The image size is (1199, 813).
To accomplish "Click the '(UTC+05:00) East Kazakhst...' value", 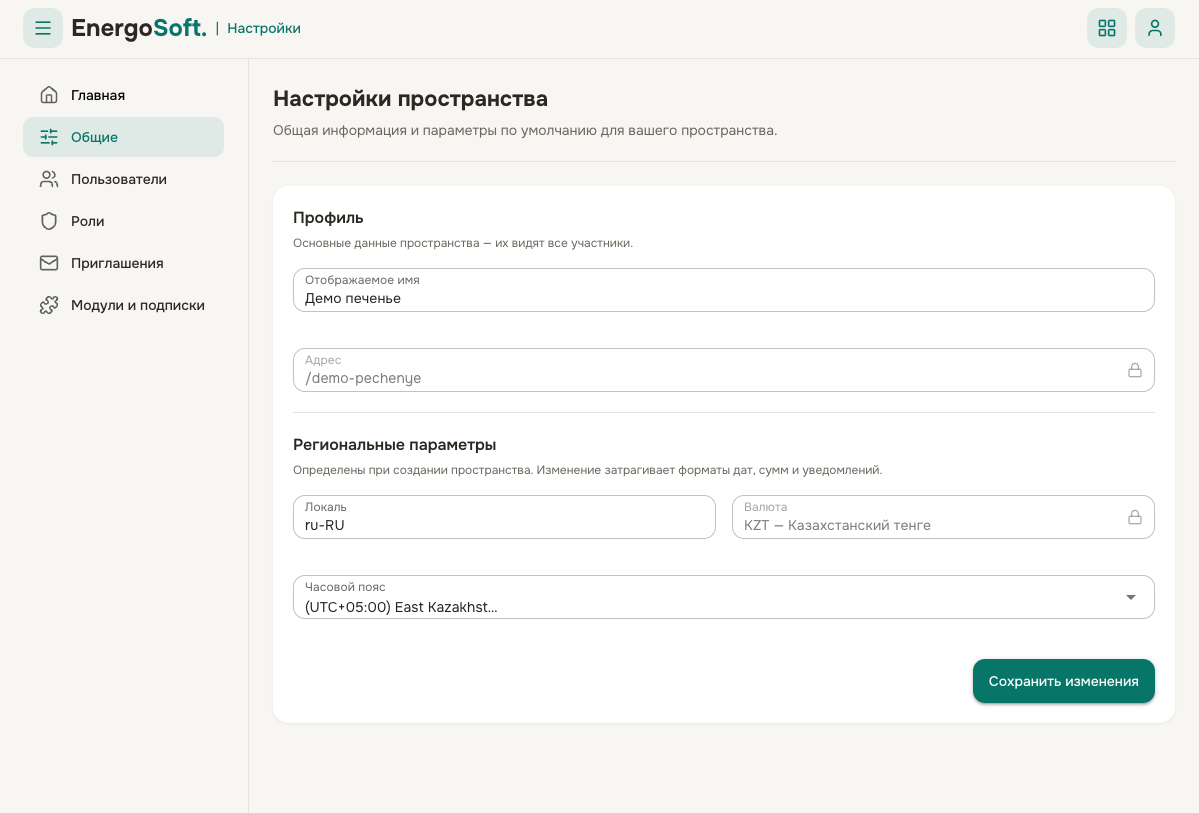I will (x=401, y=607).
